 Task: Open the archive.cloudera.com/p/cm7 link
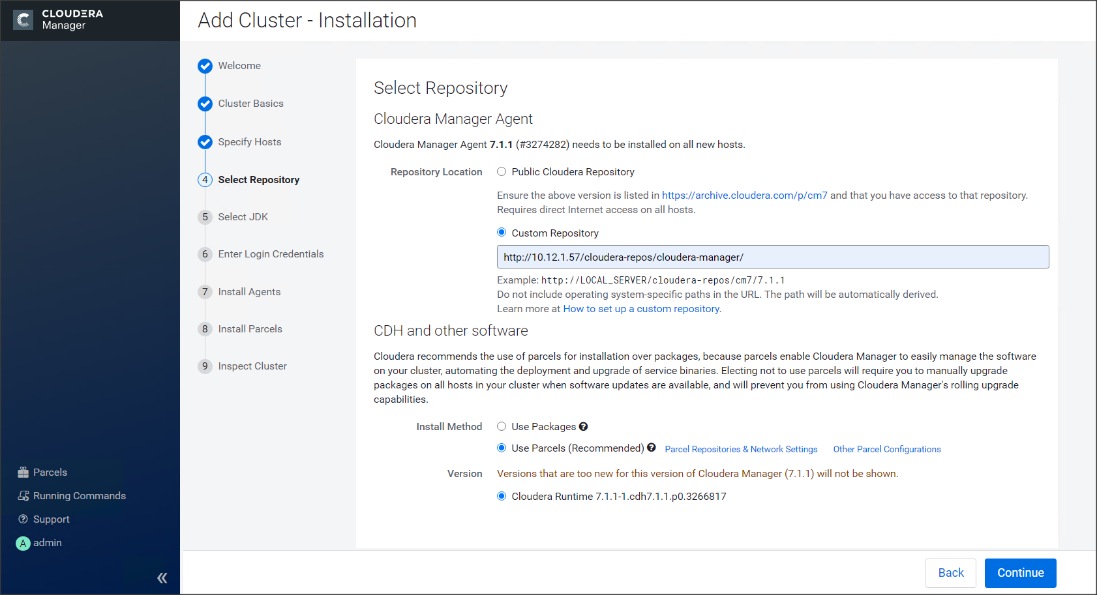pyautogui.click(x=744, y=195)
